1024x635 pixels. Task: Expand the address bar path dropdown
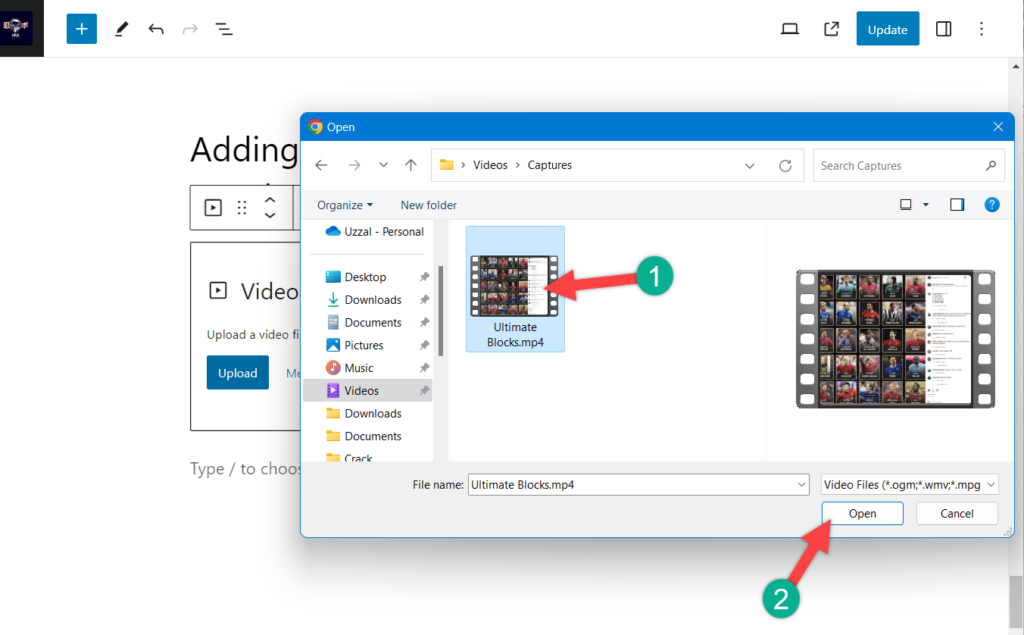click(x=750, y=165)
